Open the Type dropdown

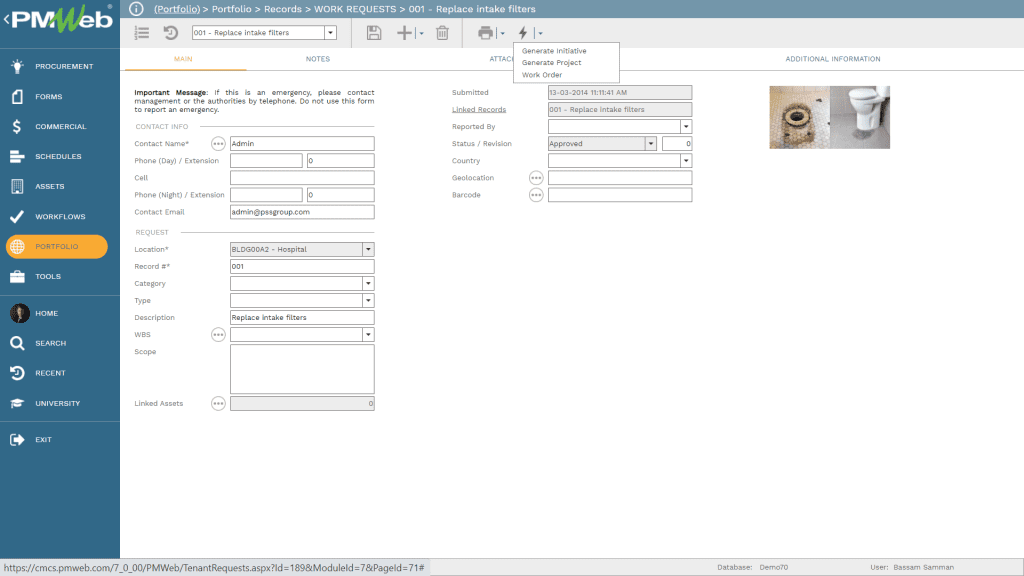coord(368,300)
